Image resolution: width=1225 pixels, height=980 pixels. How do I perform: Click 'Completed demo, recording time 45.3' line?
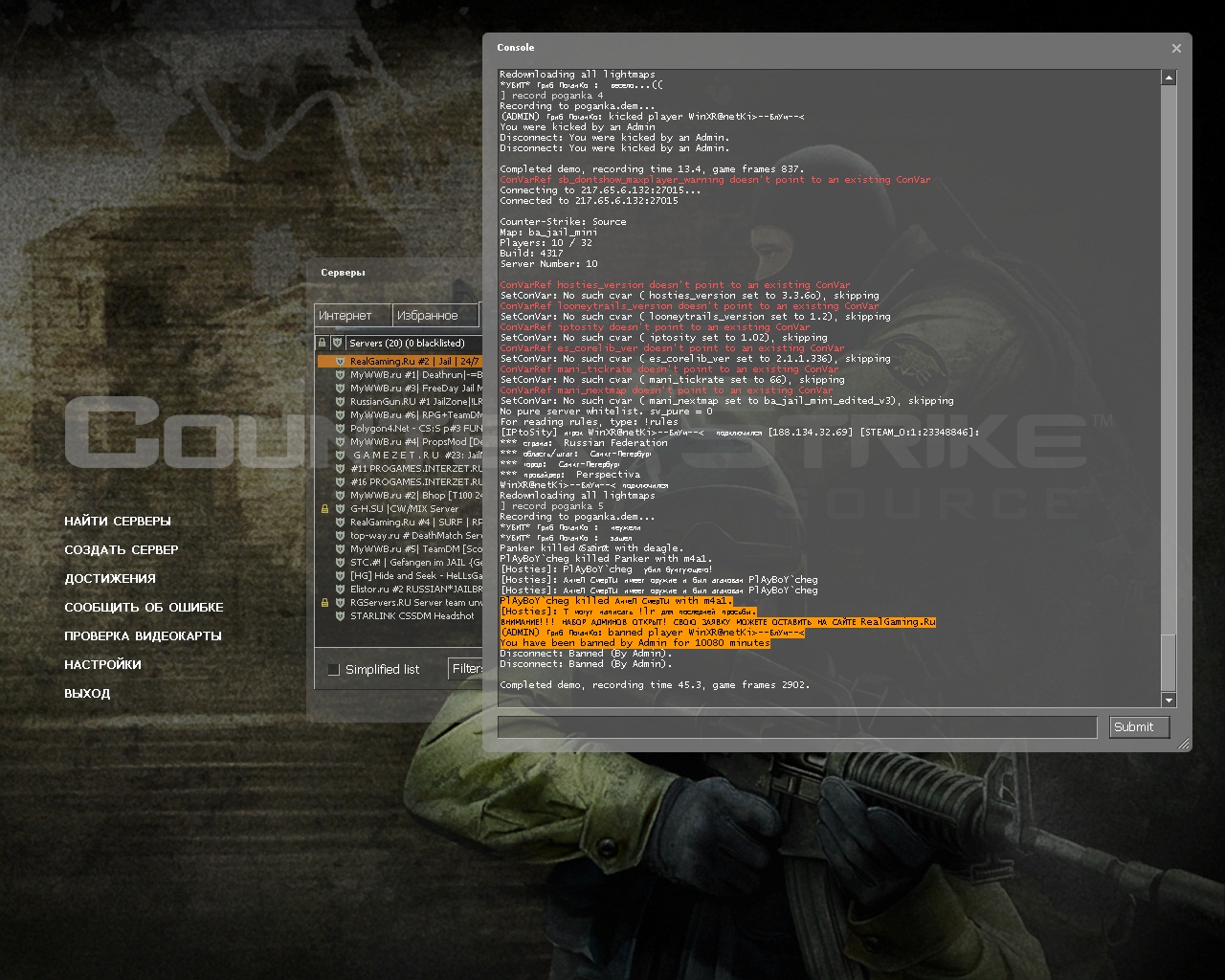pos(655,685)
